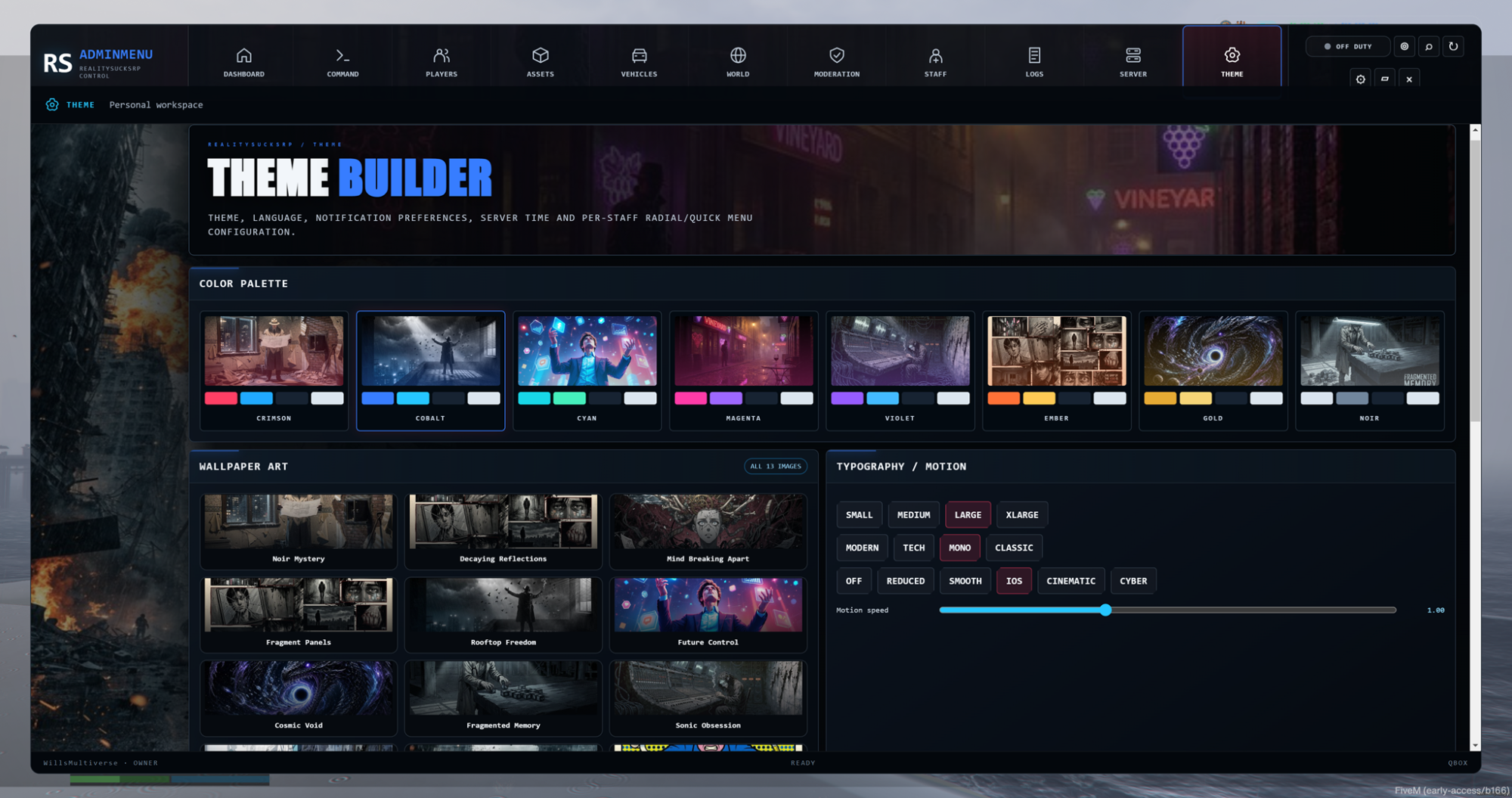Open the Server section
Viewport: 1512px width, 798px height.
click(x=1132, y=62)
